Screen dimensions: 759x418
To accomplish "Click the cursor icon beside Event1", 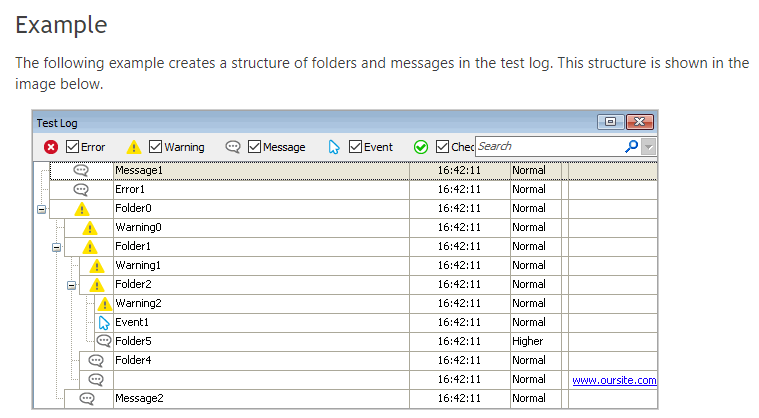I will 104,322.
